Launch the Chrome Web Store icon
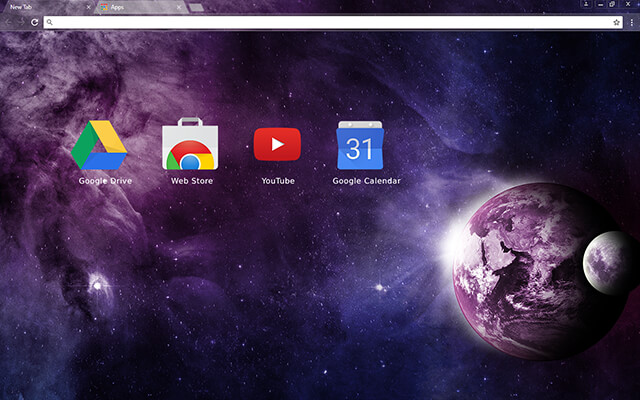This screenshot has height=400, width=640. (x=190, y=144)
